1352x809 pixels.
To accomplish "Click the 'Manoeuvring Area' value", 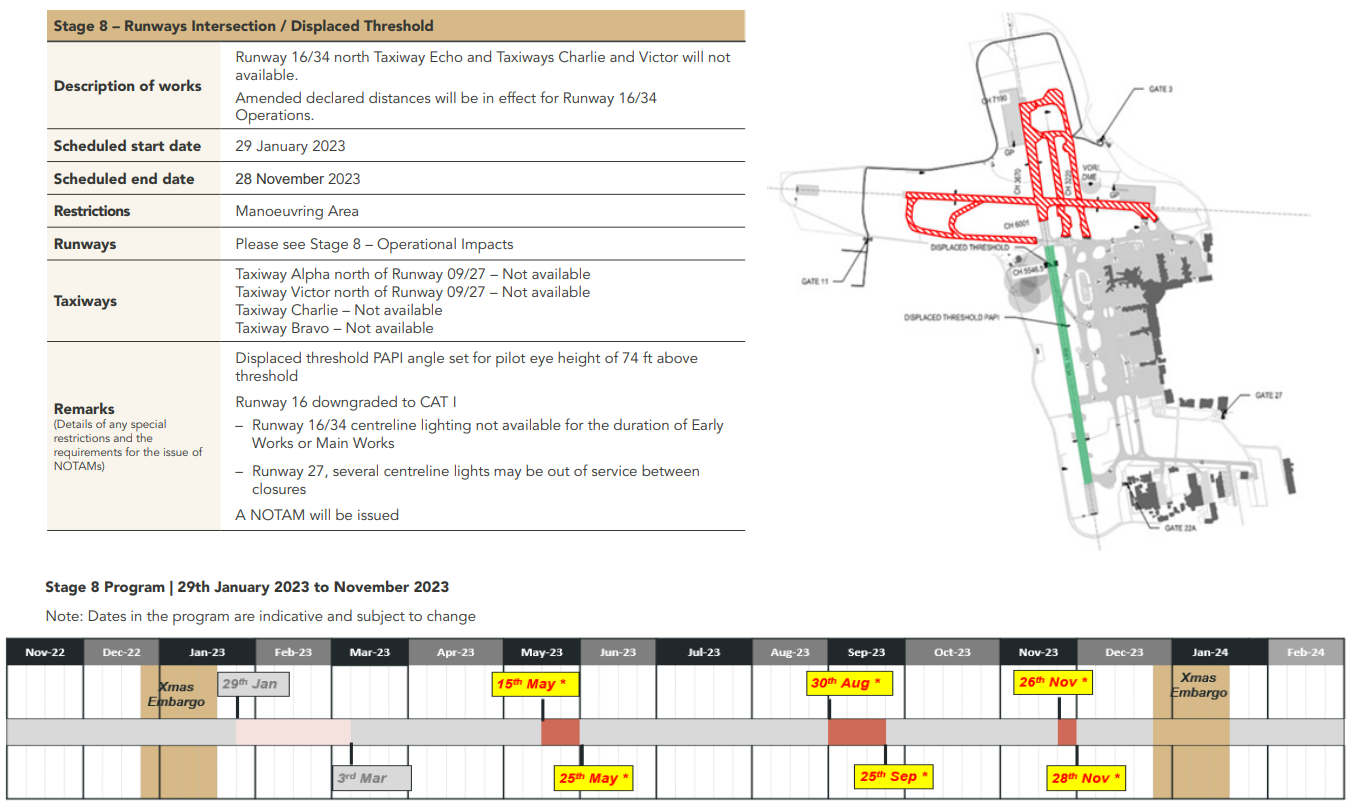I will (x=297, y=211).
